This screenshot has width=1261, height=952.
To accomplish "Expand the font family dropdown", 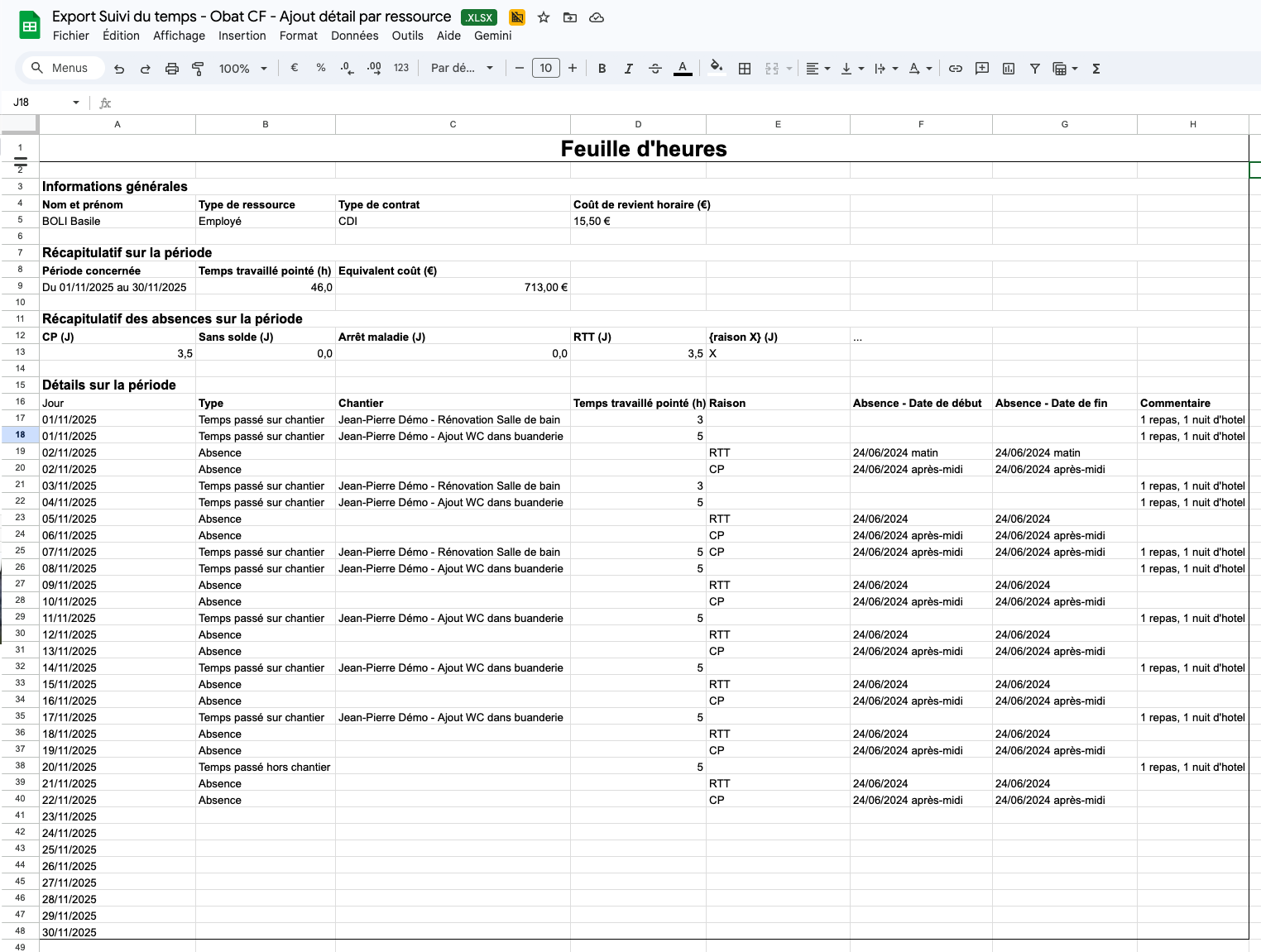I will click(461, 69).
